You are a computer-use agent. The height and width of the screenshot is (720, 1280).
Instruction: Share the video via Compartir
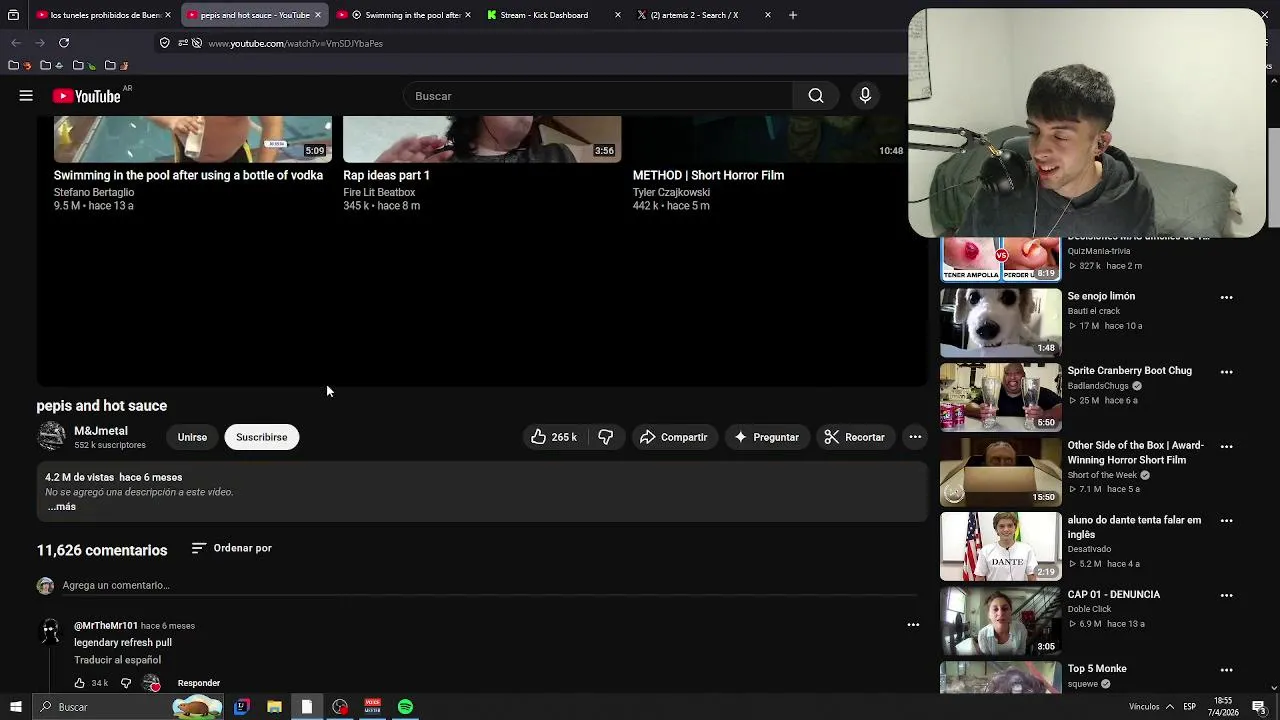pos(673,437)
